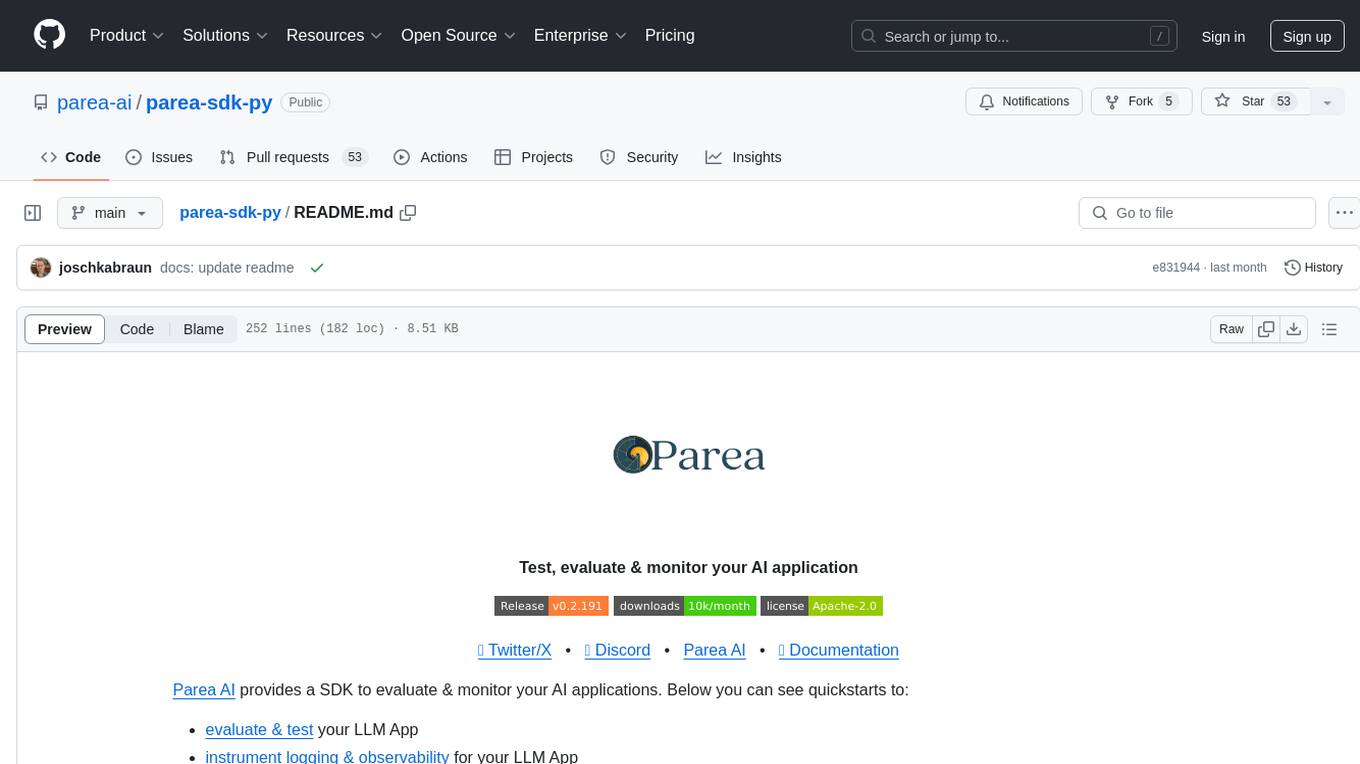This screenshot has height=764, width=1360.
Task: Open the parea-ai owner link
Action: (95, 102)
